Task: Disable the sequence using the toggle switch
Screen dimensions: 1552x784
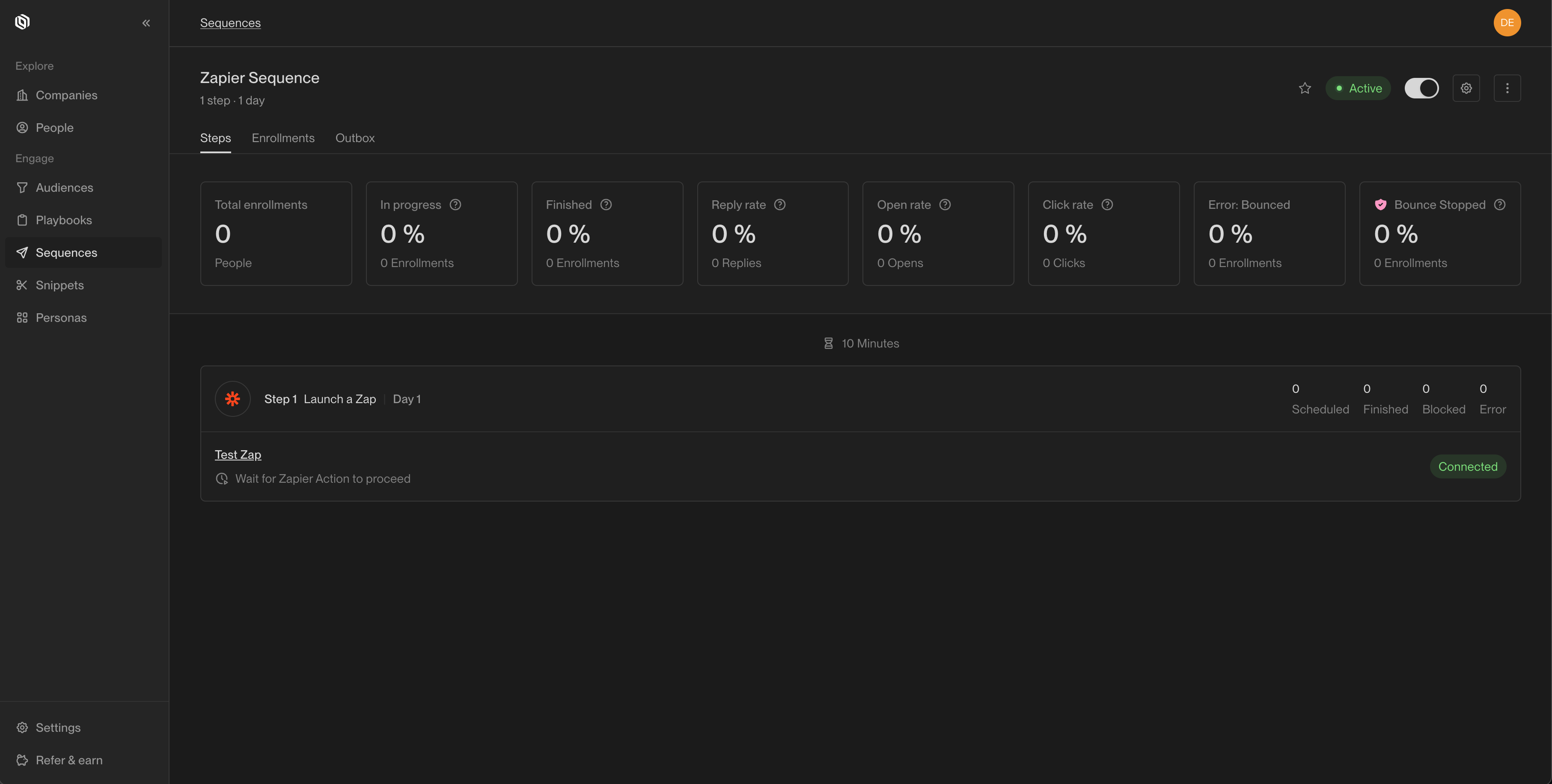Action: 1422,88
